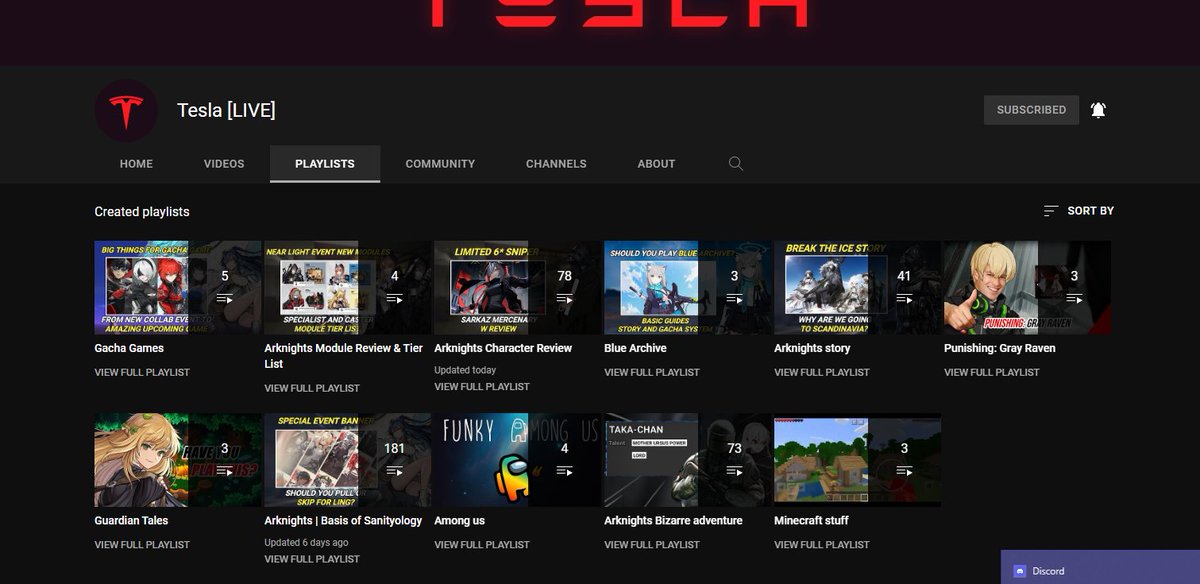View full playlist for Basis of Sanityology
Image resolution: width=1200 pixels, height=584 pixels.
(x=312, y=559)
